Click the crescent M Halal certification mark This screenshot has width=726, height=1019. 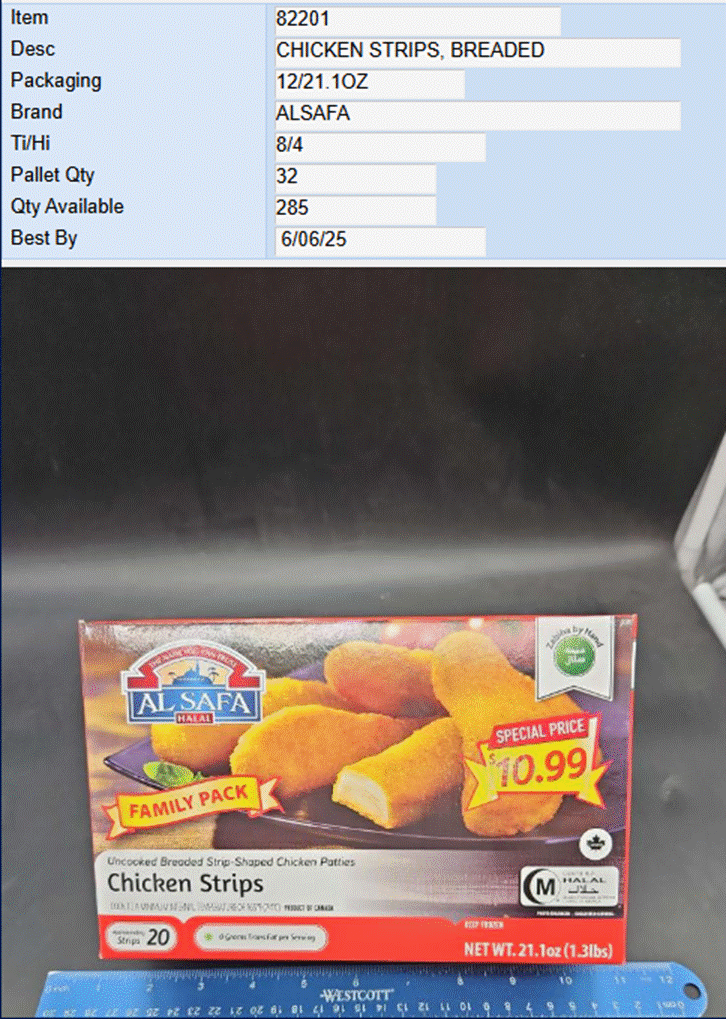571,886
